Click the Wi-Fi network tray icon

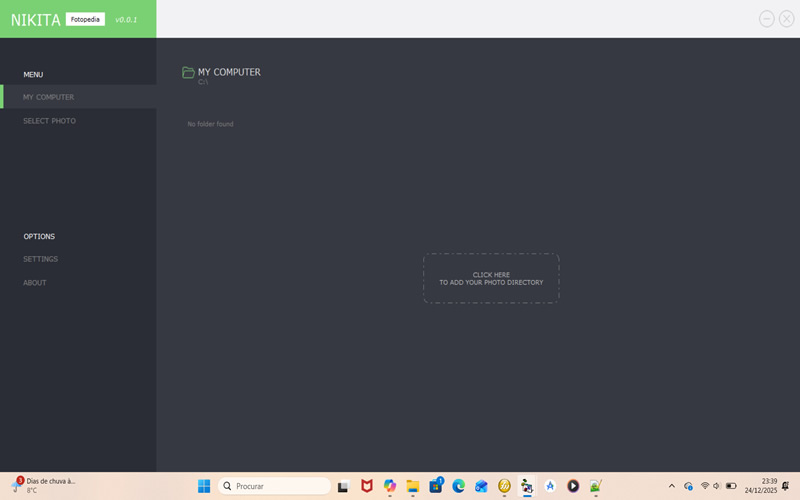click(x=705, y=486)
